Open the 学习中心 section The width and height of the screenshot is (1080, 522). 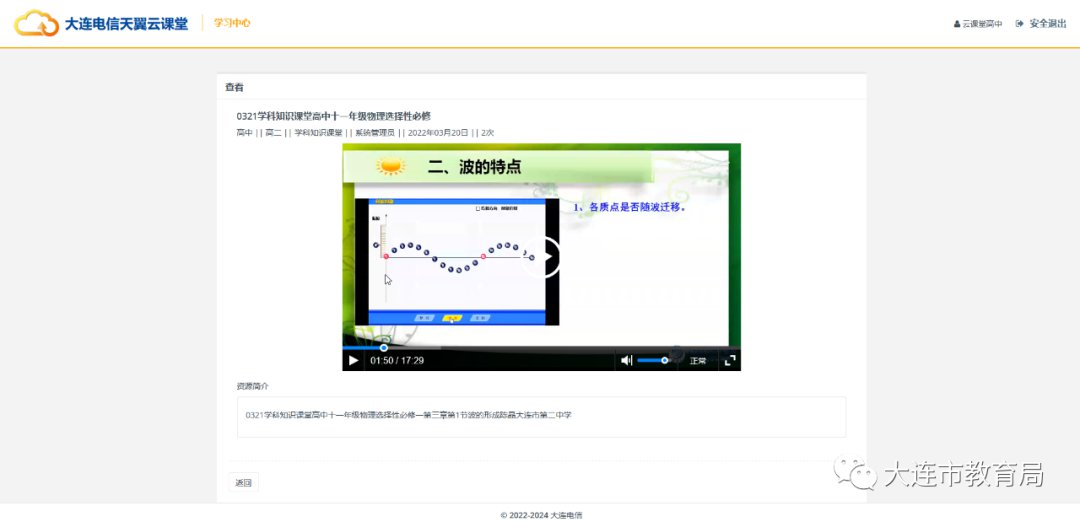point(232,23)
